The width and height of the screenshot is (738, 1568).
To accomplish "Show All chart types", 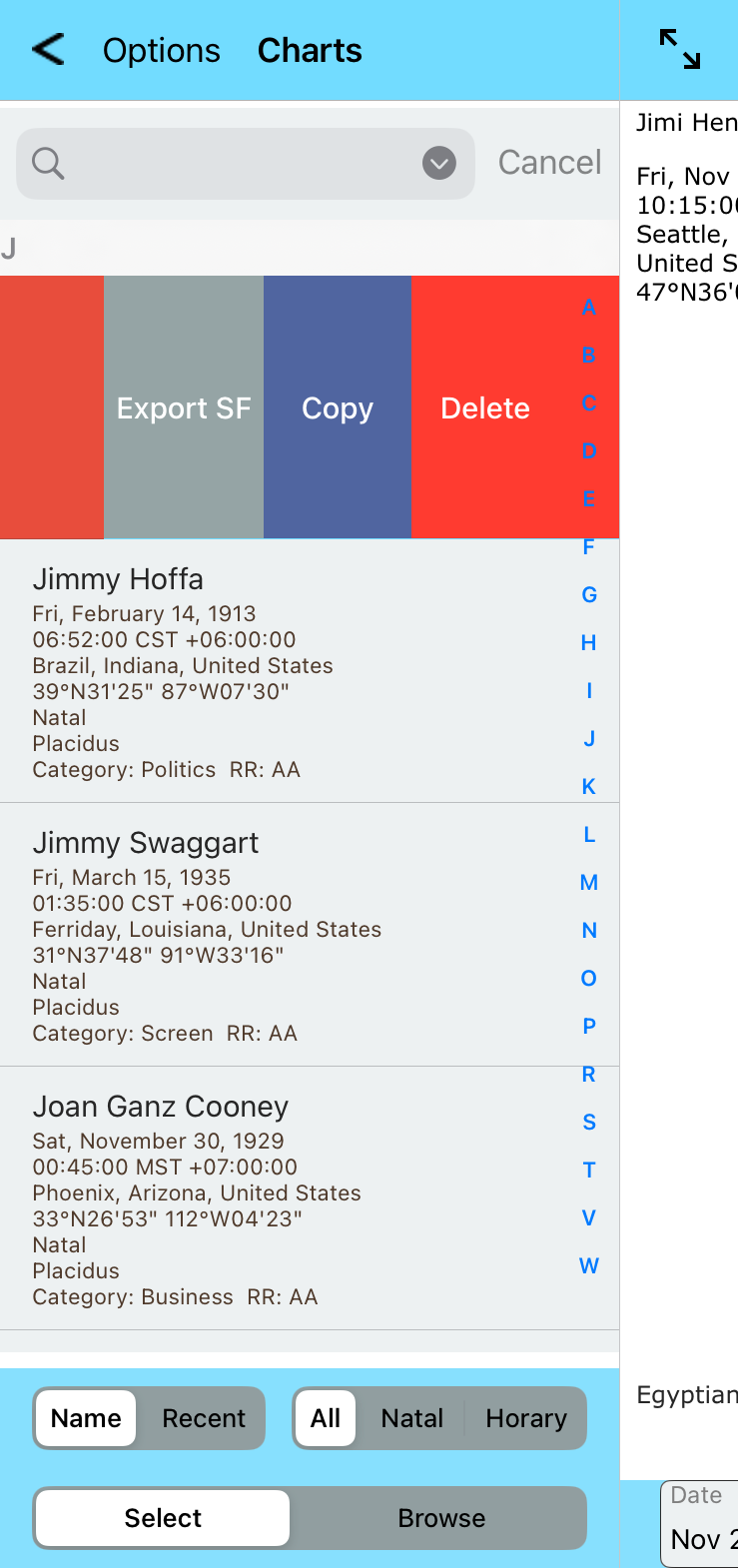I will click(x=326, y=1418).
